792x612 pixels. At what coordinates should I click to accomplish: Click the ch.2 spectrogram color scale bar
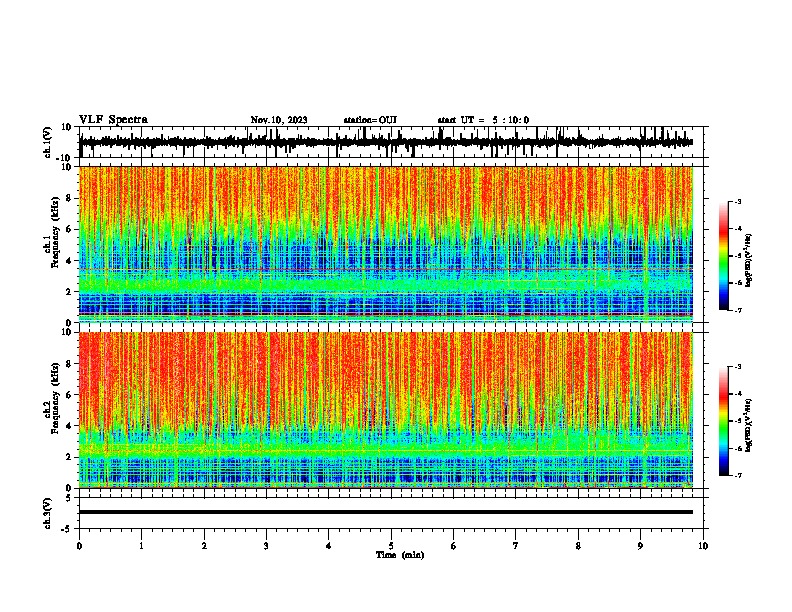point(723,421)
